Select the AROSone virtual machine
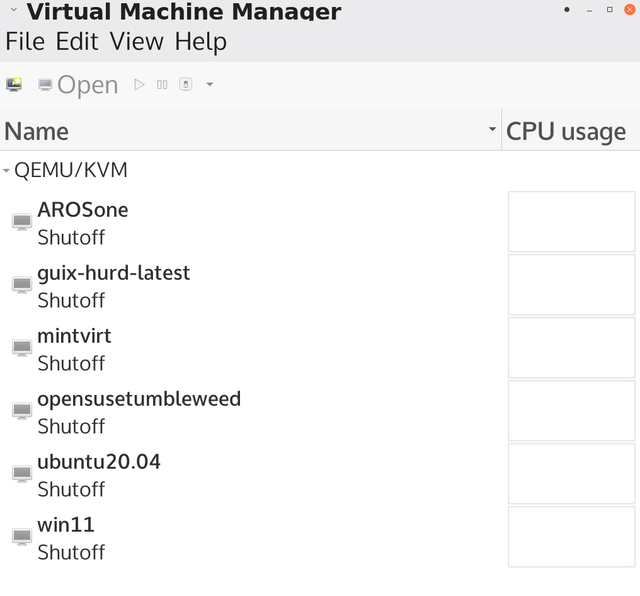 tap(320, 222)
